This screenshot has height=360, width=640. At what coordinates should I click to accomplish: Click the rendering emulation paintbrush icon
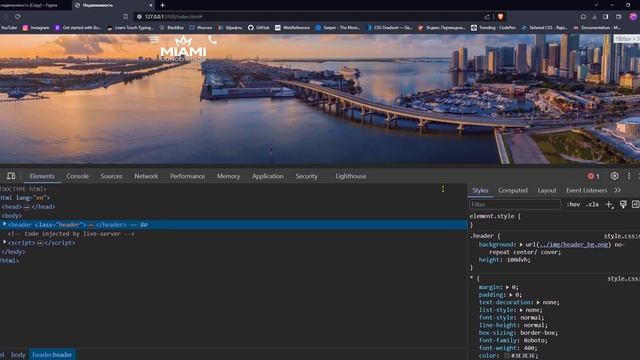pyautogui.click(x=623, y=204)
